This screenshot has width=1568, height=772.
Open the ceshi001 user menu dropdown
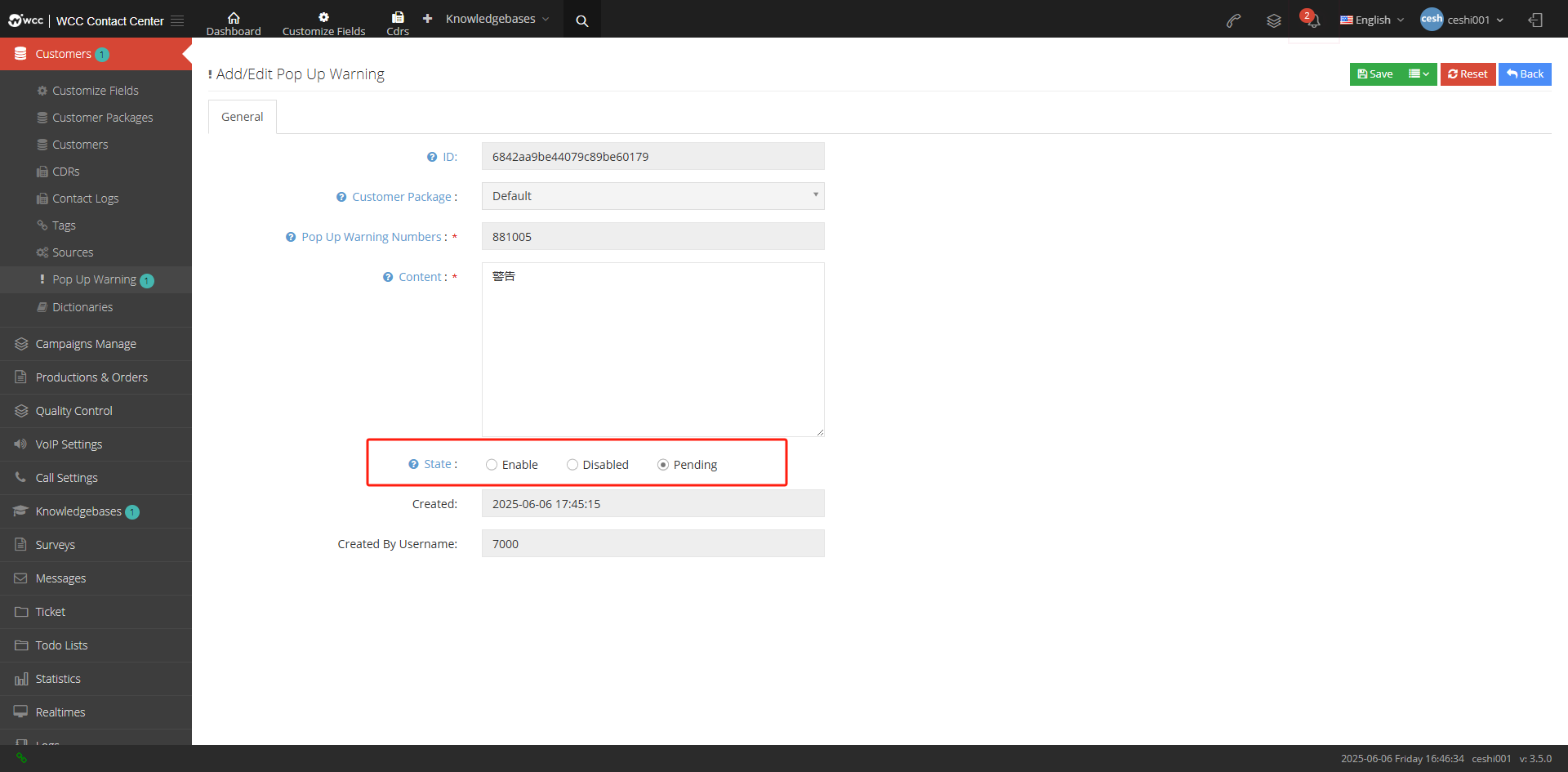1475,20
